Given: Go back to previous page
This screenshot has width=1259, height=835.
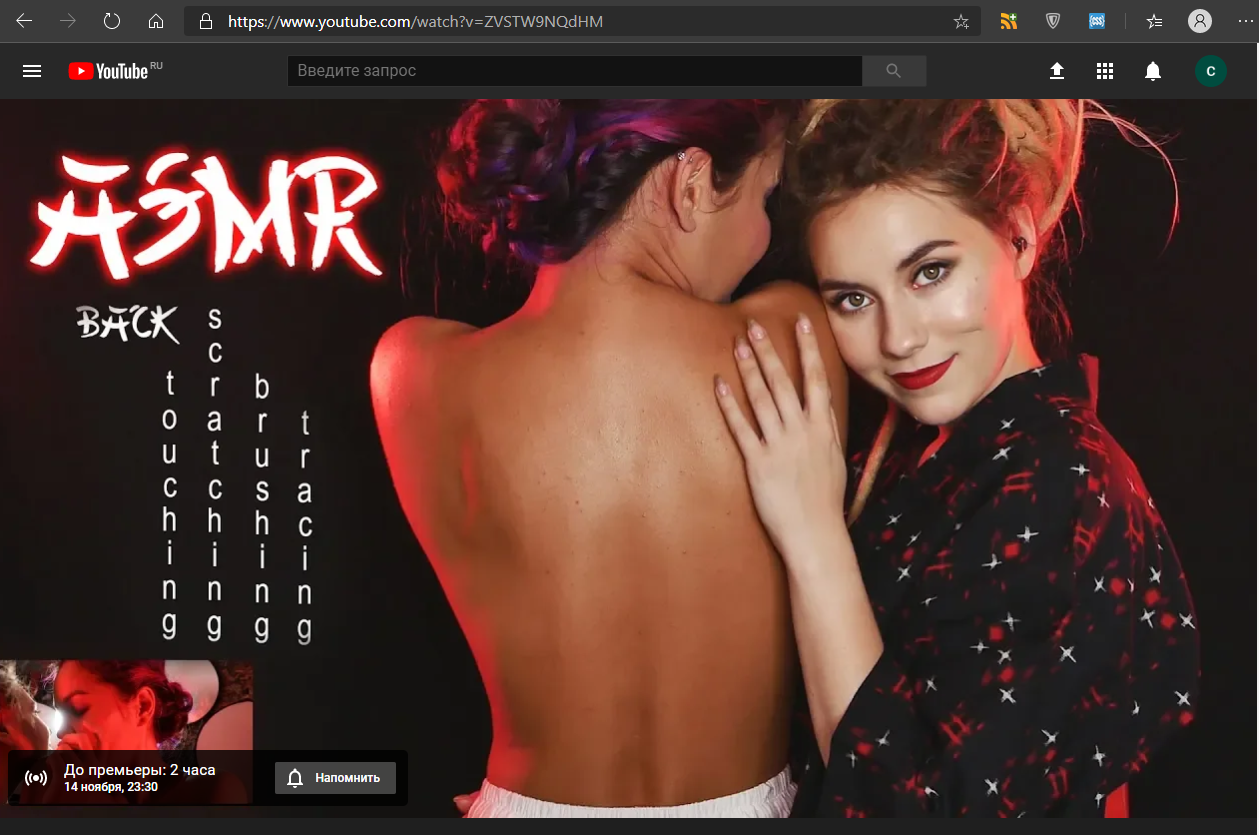Looking at the screenshot, I should pos(24,21).
